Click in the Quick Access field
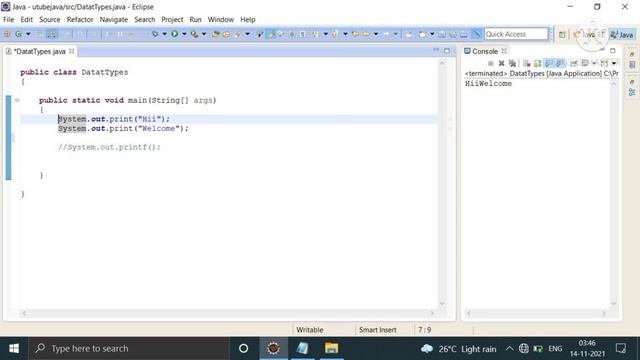The height and width of the screenshot is (360, 640). click(x=516, y=34)
